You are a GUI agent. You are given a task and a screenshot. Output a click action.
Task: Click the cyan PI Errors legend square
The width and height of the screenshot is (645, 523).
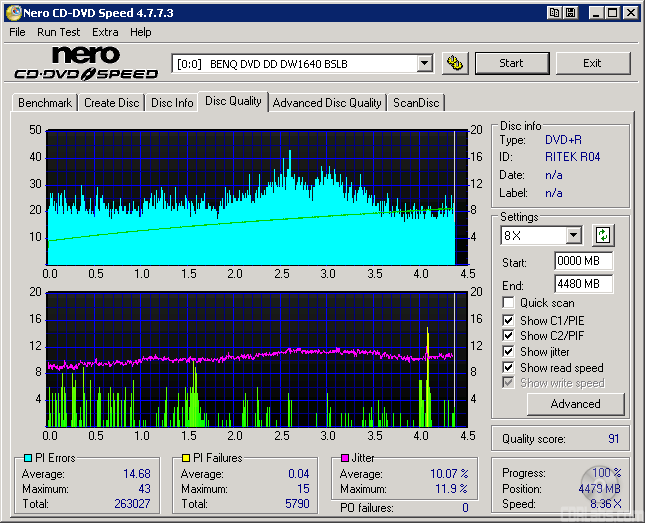[28, 458]
